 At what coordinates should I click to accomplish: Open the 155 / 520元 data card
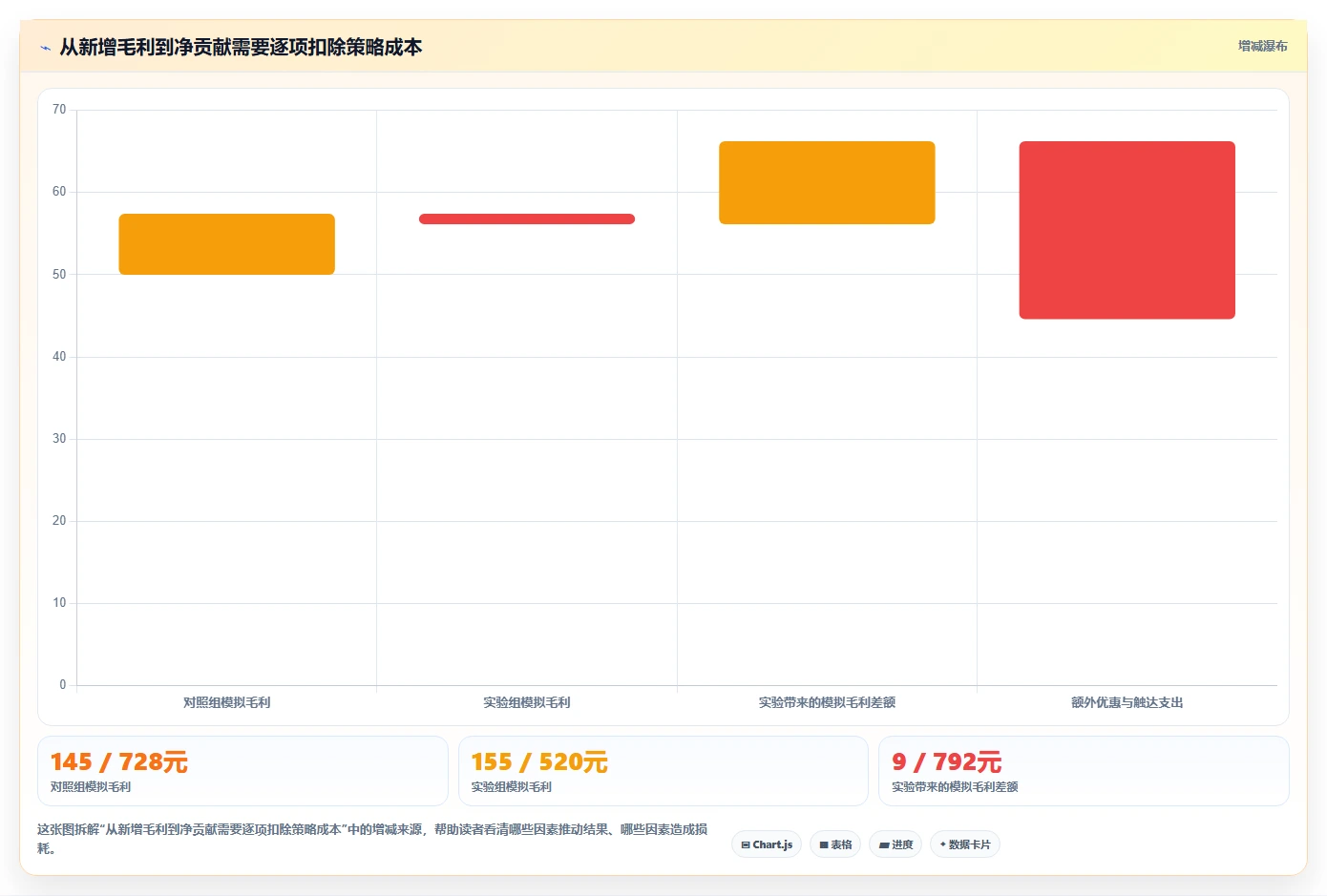(x=663, y=771)
